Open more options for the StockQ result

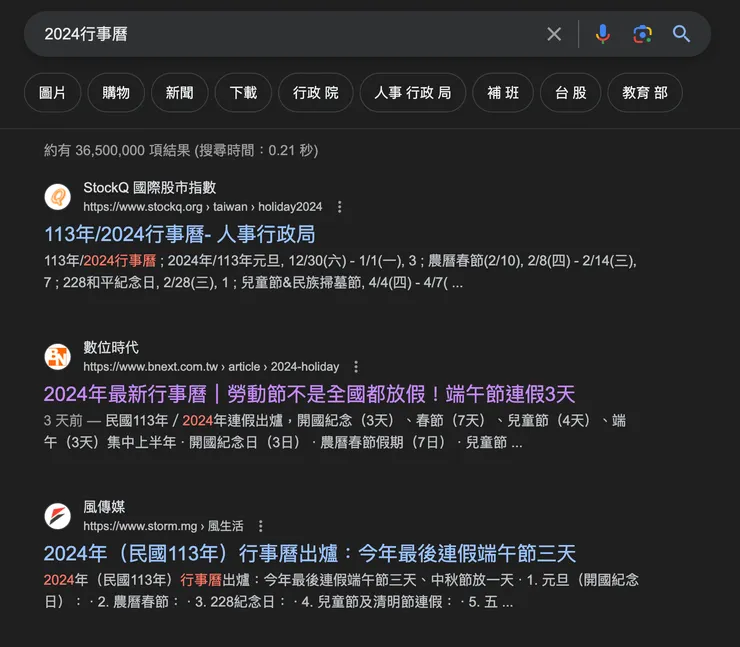tap(339, 207)
